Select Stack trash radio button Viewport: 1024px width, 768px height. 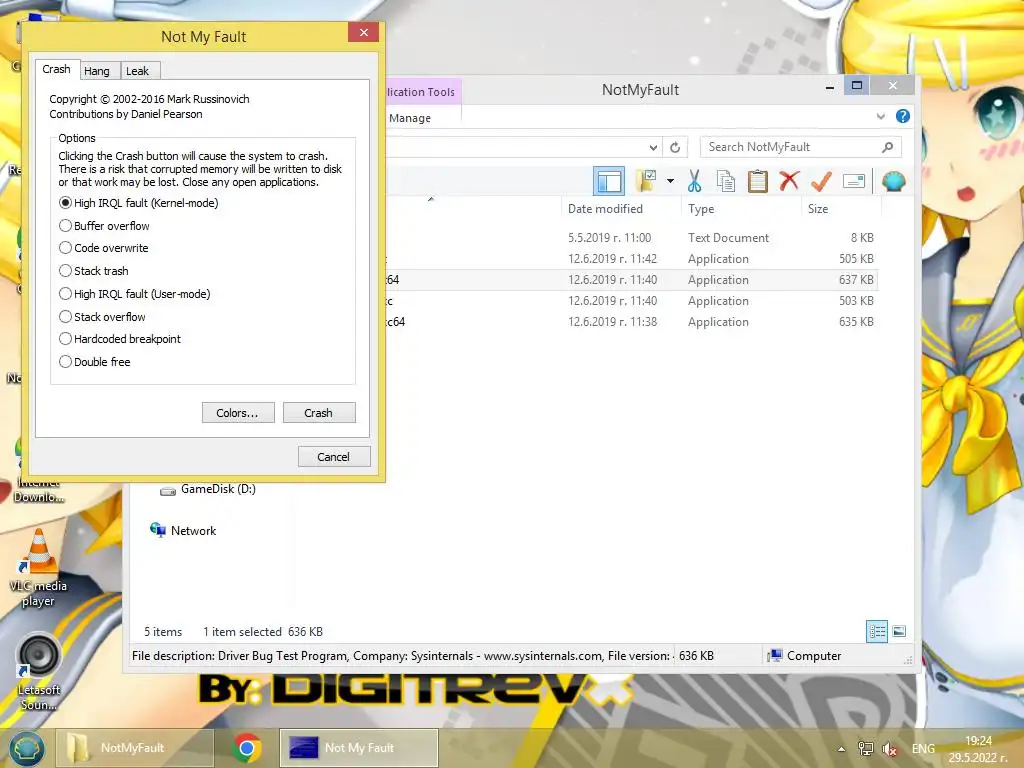click(x=93, y=271)
